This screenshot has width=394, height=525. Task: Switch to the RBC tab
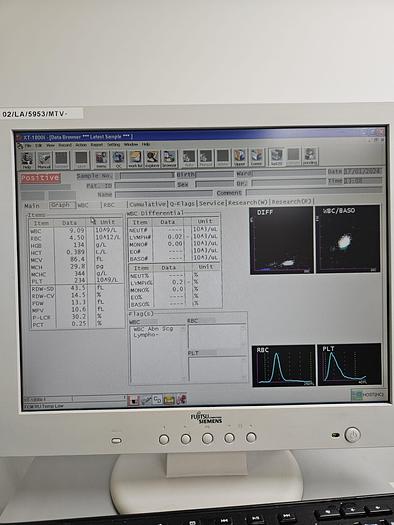click(109, 205)
